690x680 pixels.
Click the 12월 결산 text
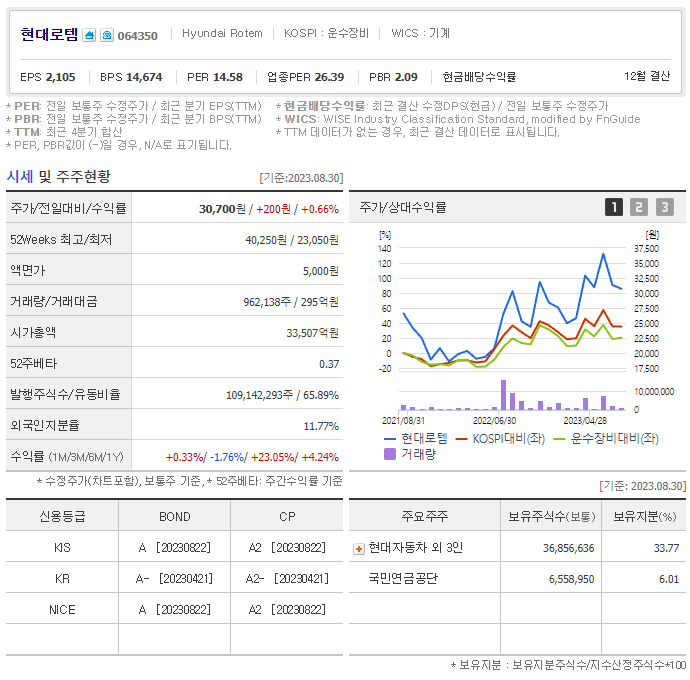(x=647, y=76)
